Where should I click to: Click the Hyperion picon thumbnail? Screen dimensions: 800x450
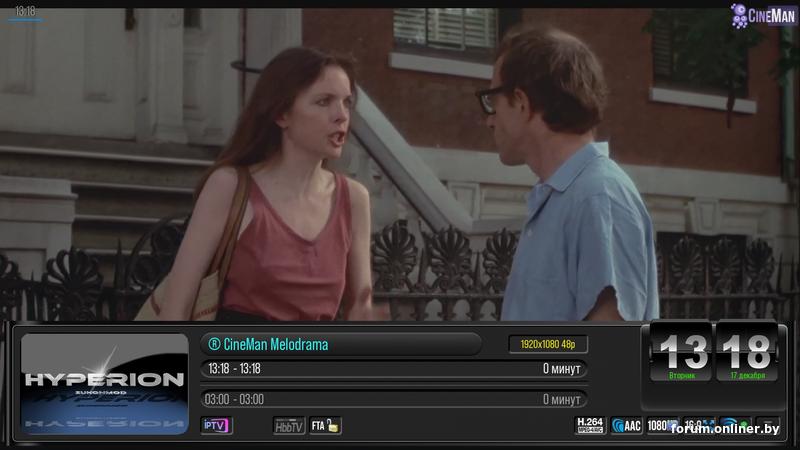tap(105, 384)
